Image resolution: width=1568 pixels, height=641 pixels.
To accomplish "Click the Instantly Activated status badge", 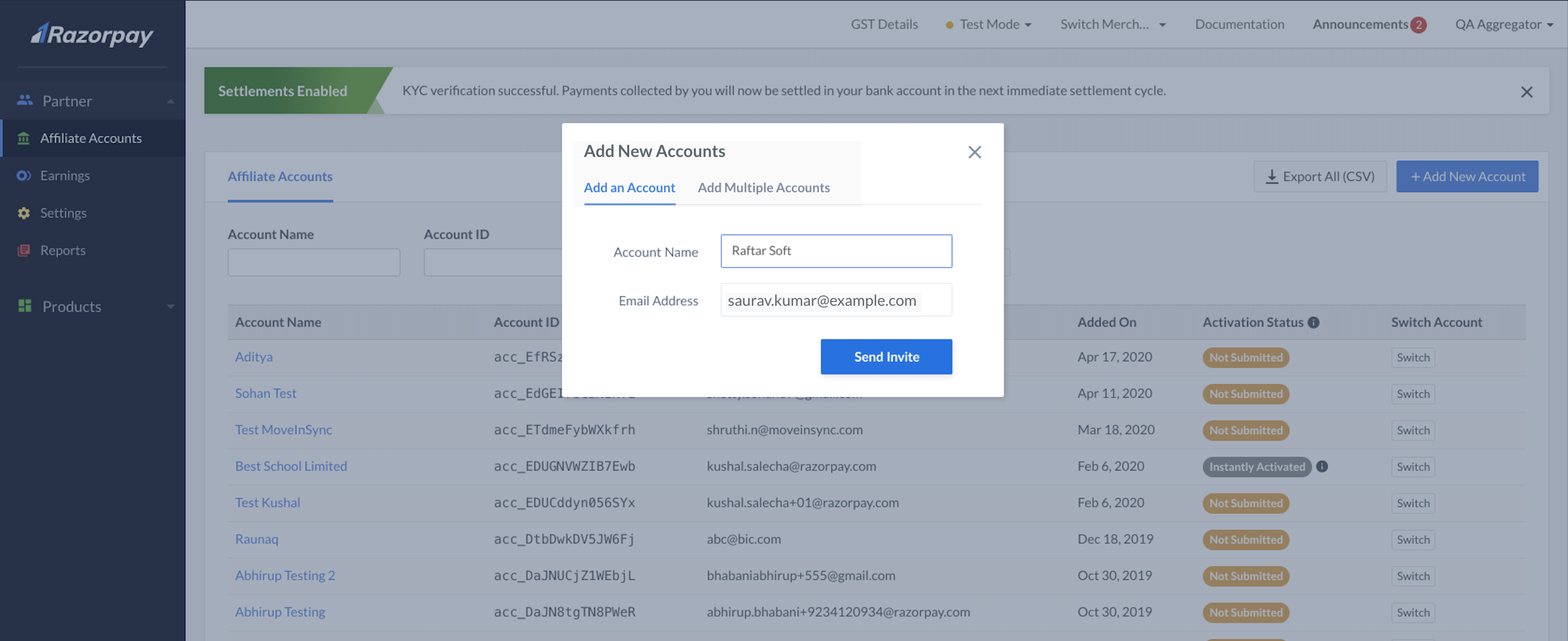I will click(x=1257, y=467).
